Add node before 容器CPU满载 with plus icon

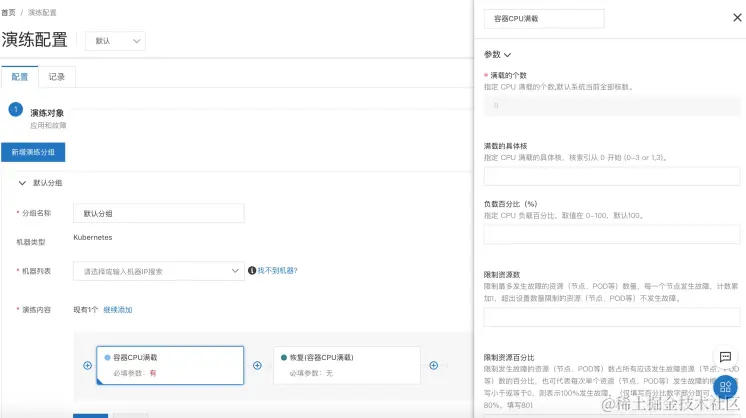[x=88, y=365]
